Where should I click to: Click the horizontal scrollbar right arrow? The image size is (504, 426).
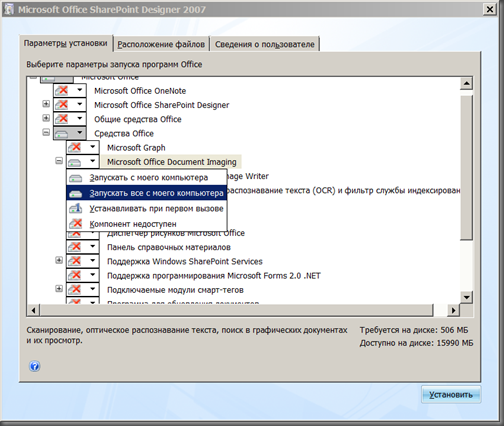tap(453, 310)
